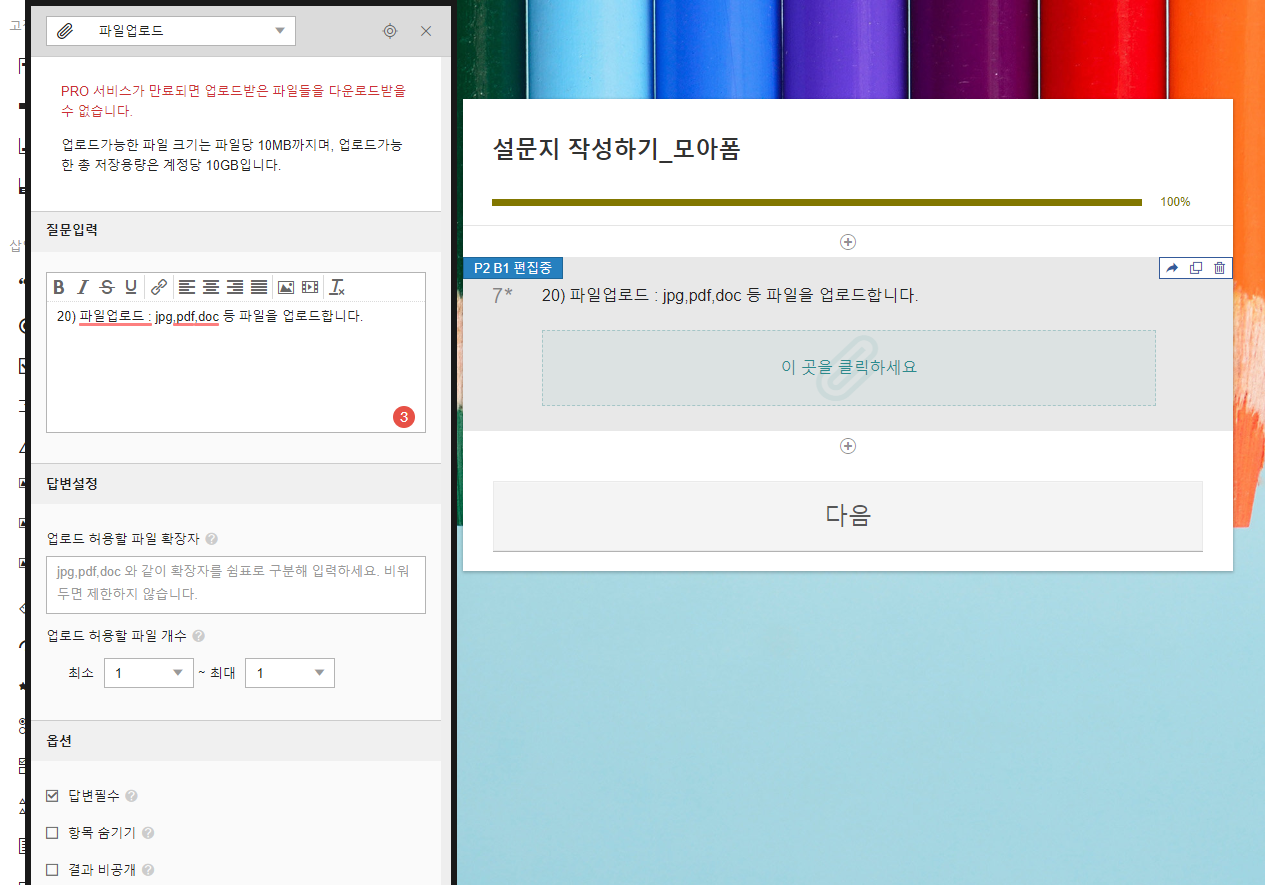Open help icon next to 항목 숨기기
Screen dimensions: 1265x885
coord(148,833)
